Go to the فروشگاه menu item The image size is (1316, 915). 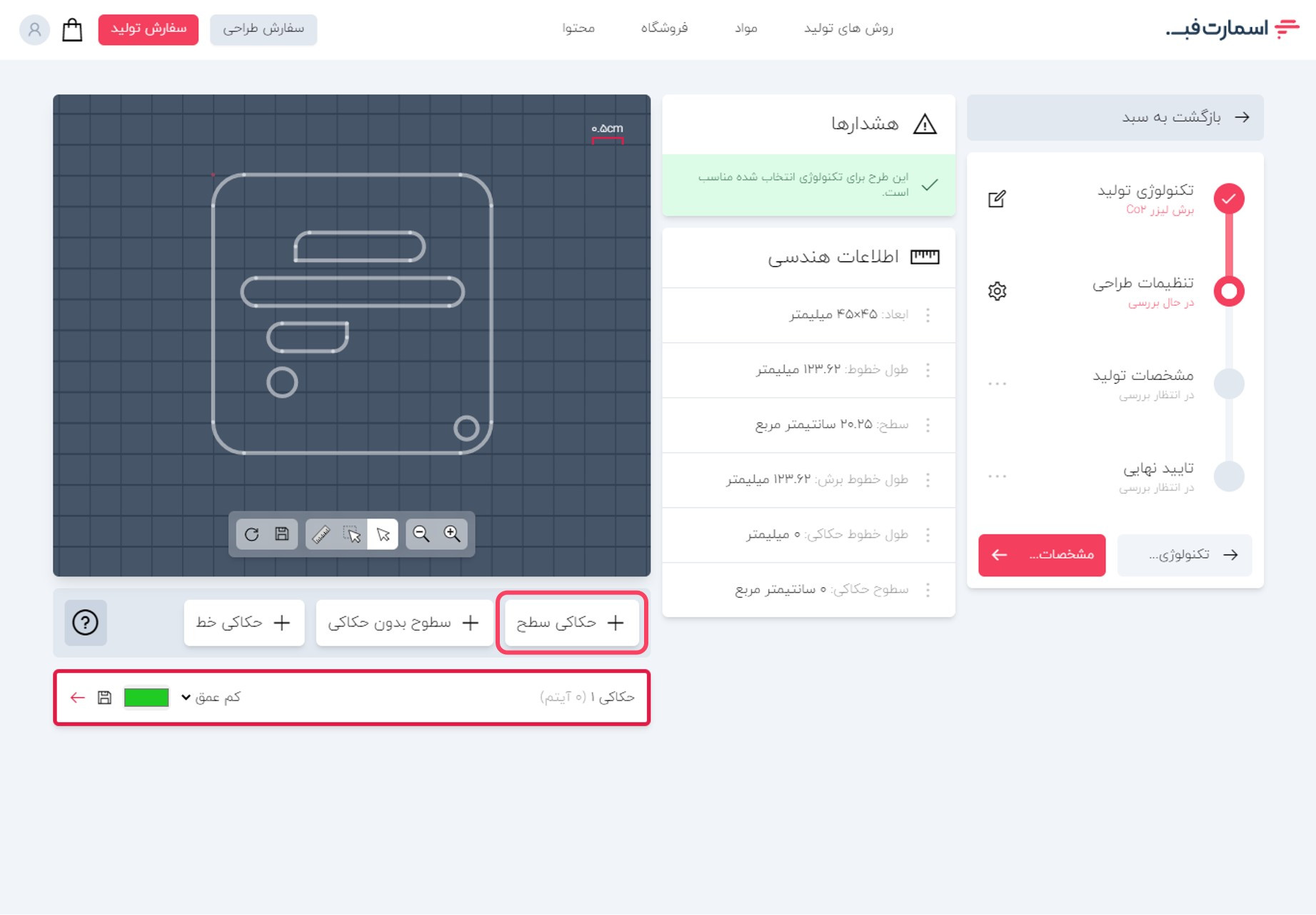(x=664, y=29)
